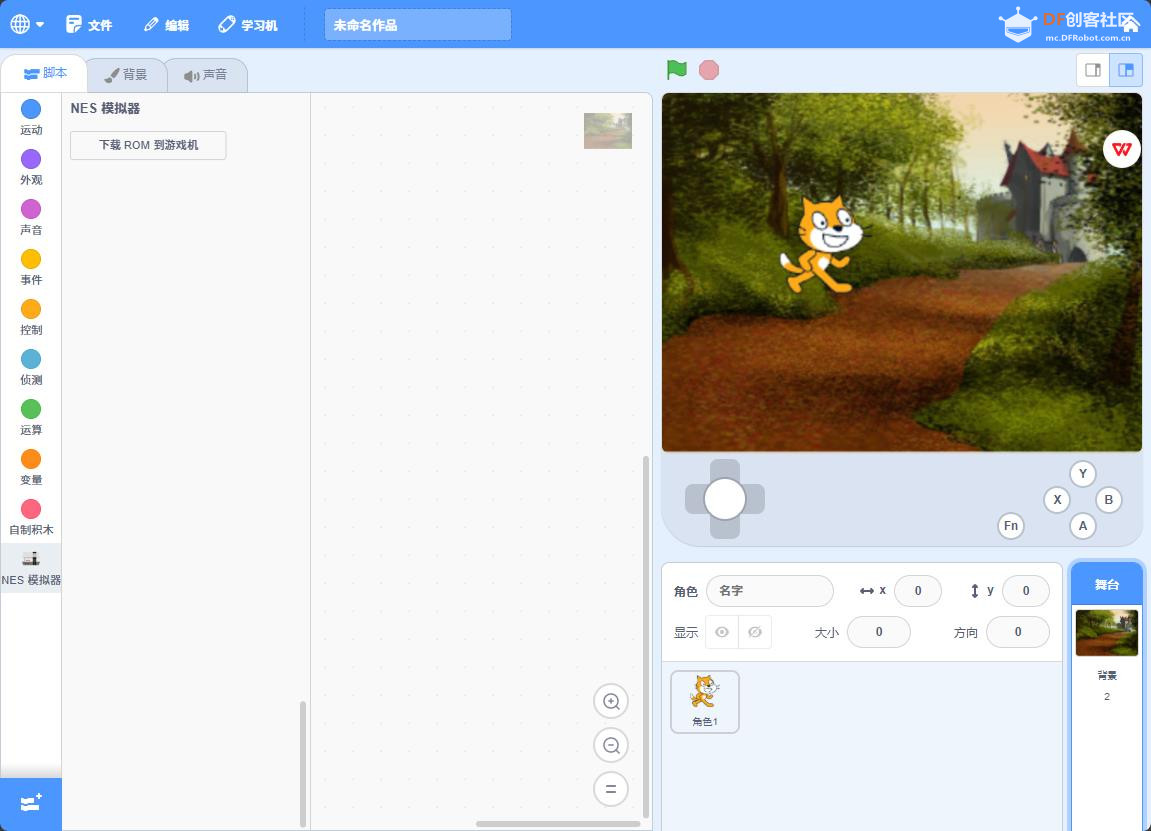Click the red W floating icon
1151x831 pixels.
[1122, 149]
